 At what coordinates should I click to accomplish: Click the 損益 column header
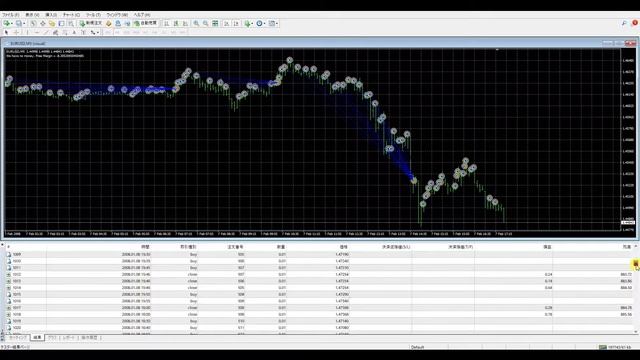[547, 247]
